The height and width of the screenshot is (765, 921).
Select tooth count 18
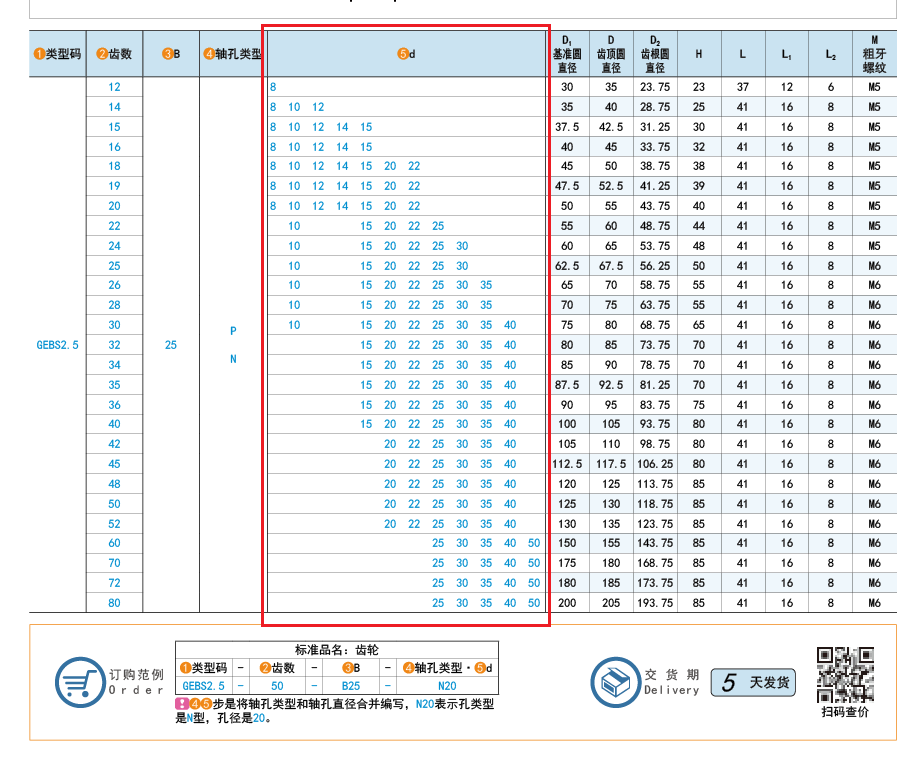(115, 166)
